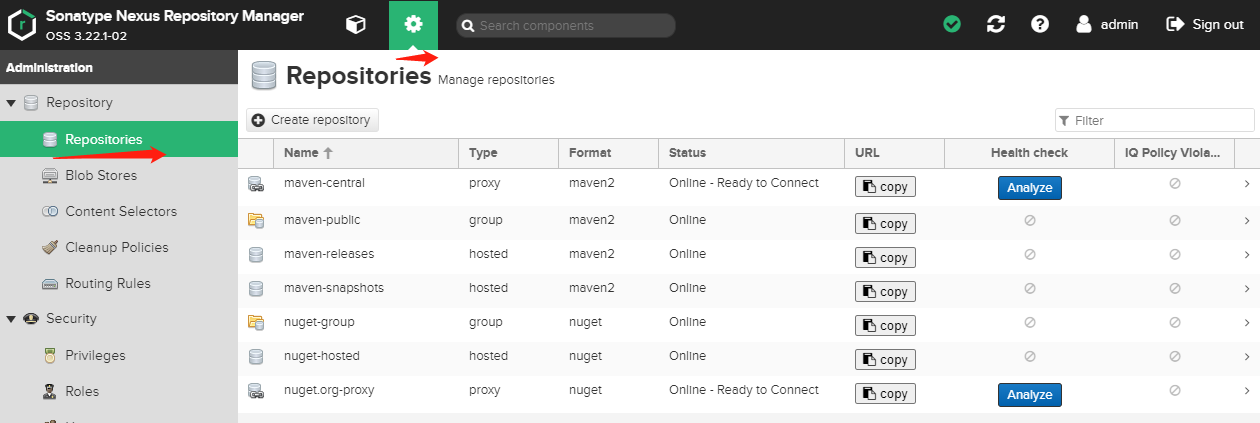1260x423 pixels.
Task: Click the green system status check icon
Action: [952, 24]
